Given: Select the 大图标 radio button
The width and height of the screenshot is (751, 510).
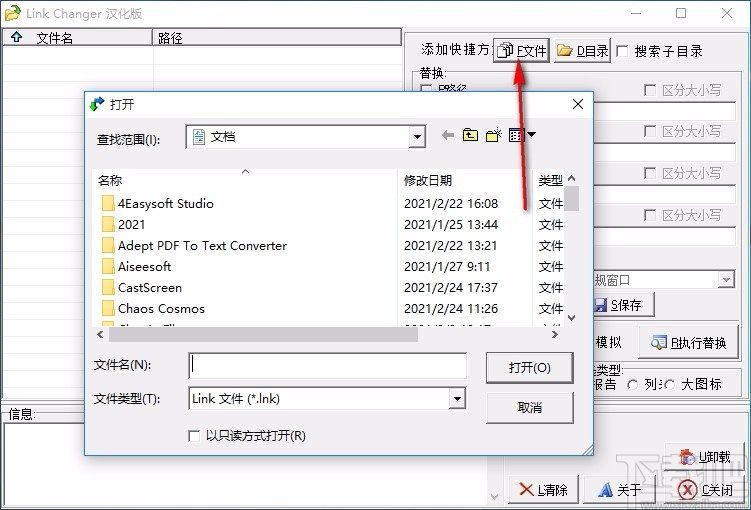Looking at the screenshot, I should (x=669, y=385).
